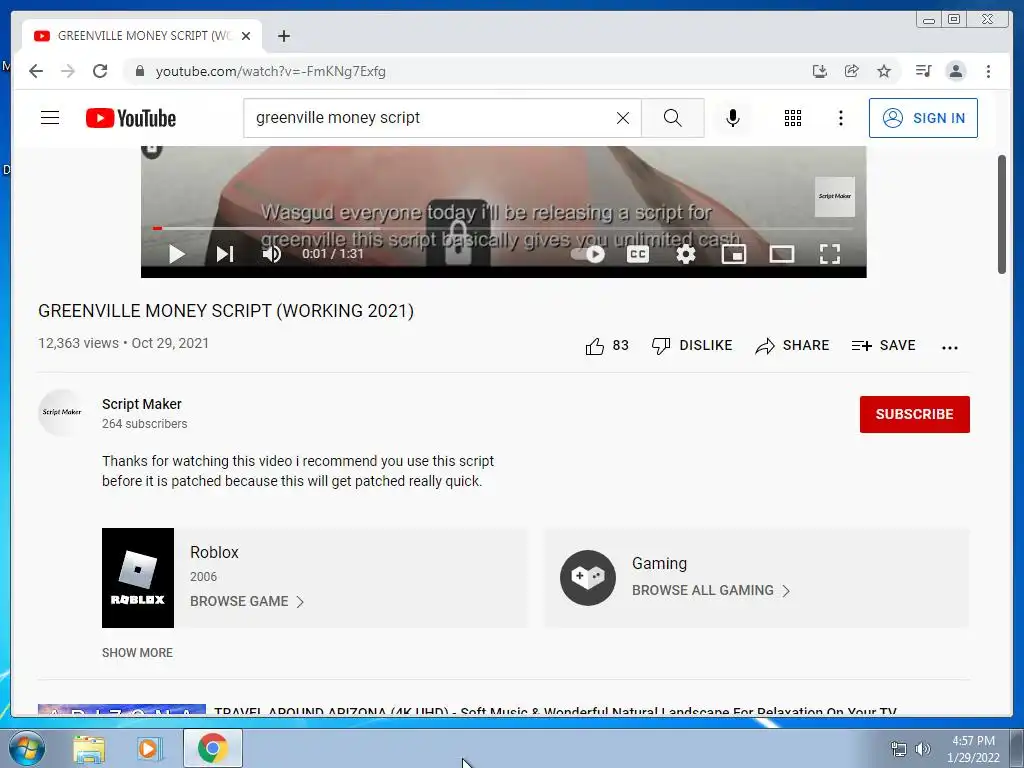Select the GREENVILLE MONEY SCRIPT tab

tap(142, 36)
